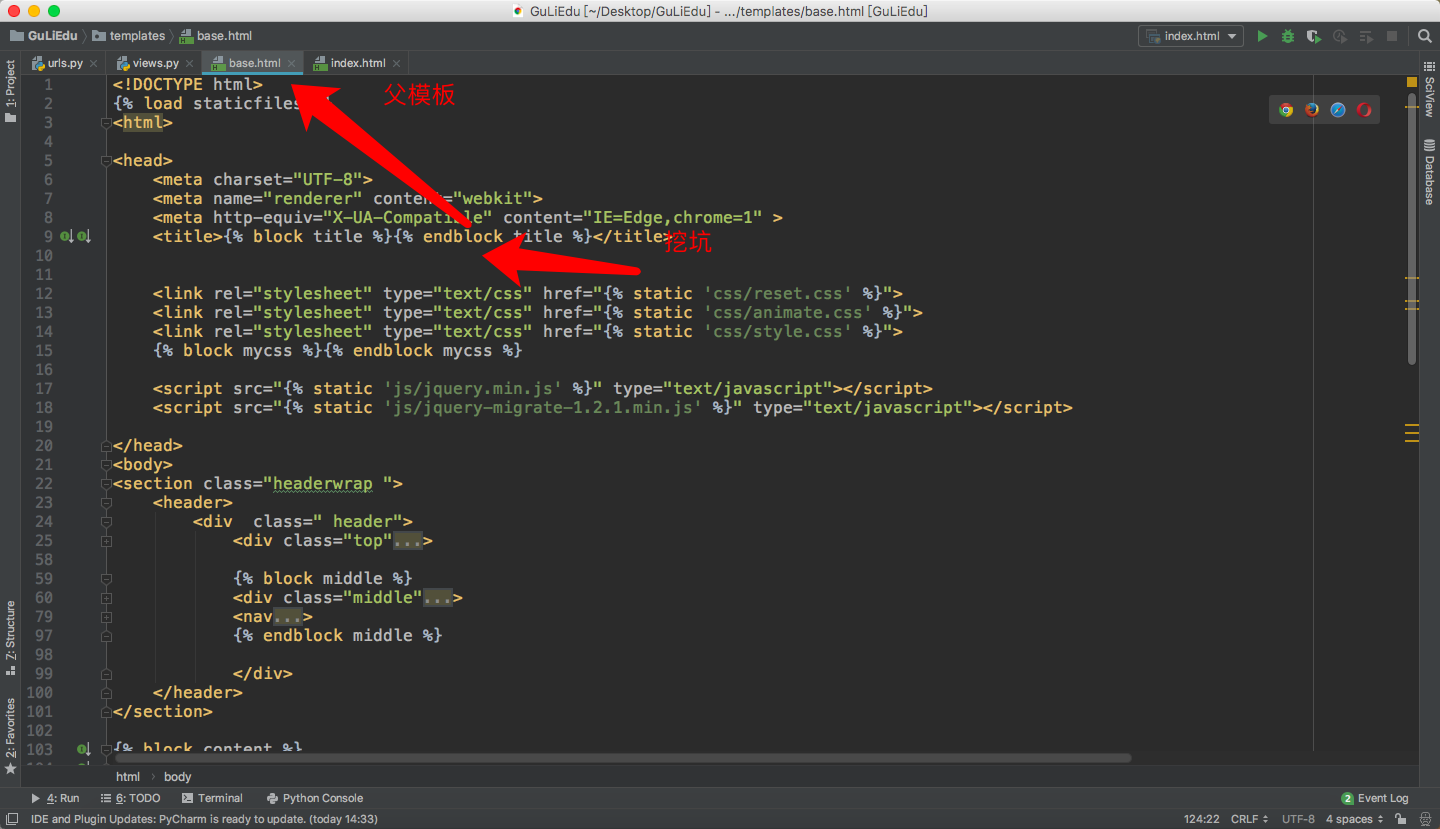The width and height of the screenshot is (1440, 829).
Task: Click the green Event Log notification badge
Action: [1347, 798]
